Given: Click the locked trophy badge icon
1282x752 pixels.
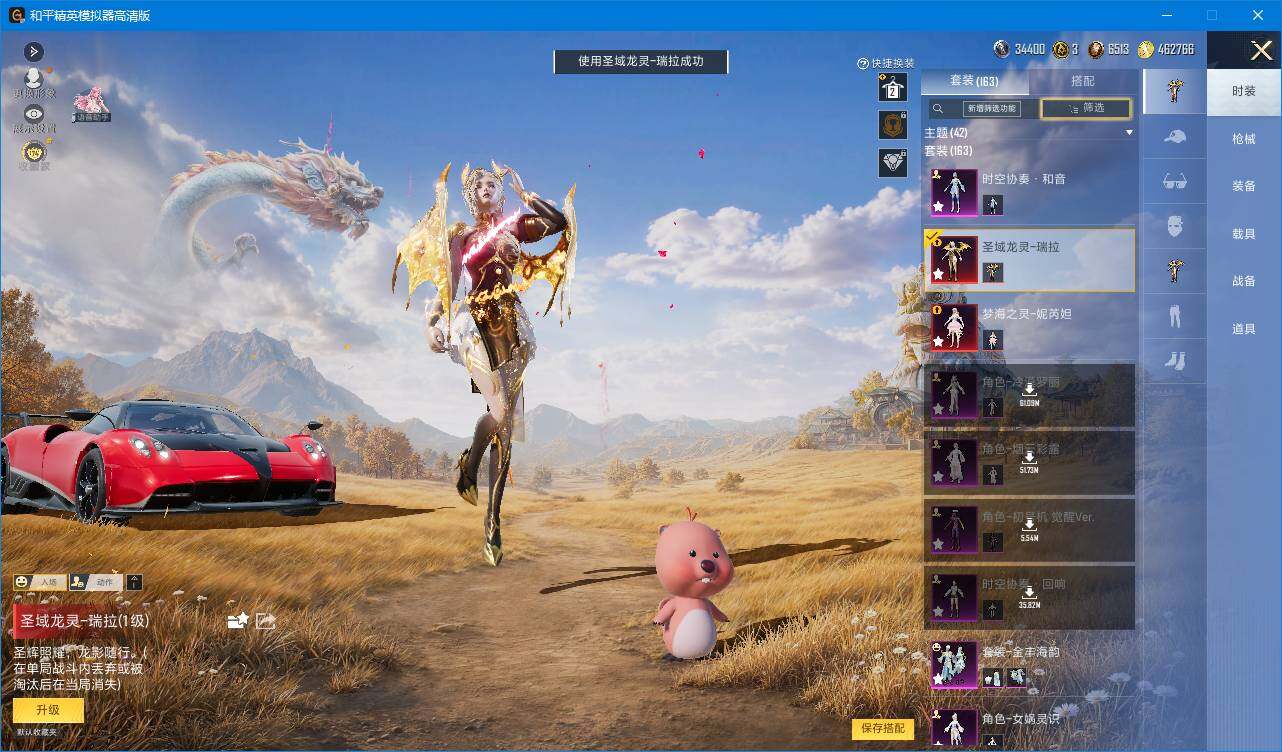Looking at the screenshot, I should 893,125.
